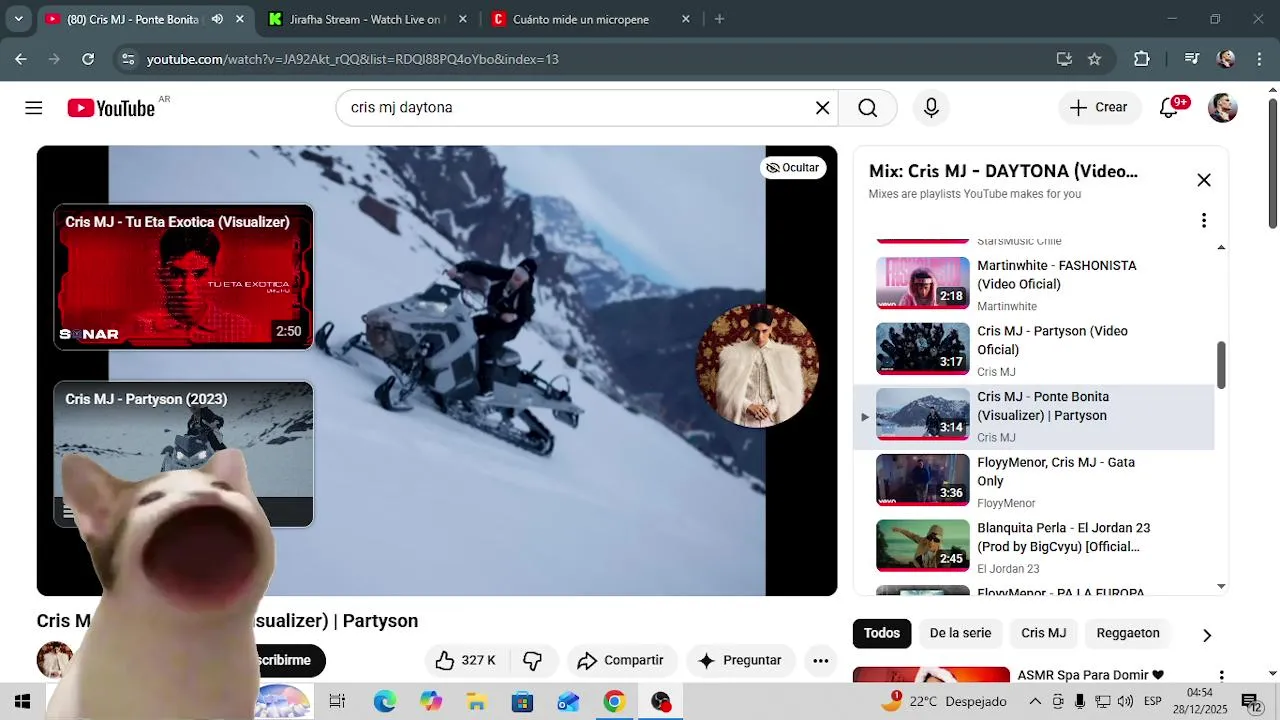1280x720 pixels.
Task: Open the YouTube hamburger guide menu
Action: 34,108
